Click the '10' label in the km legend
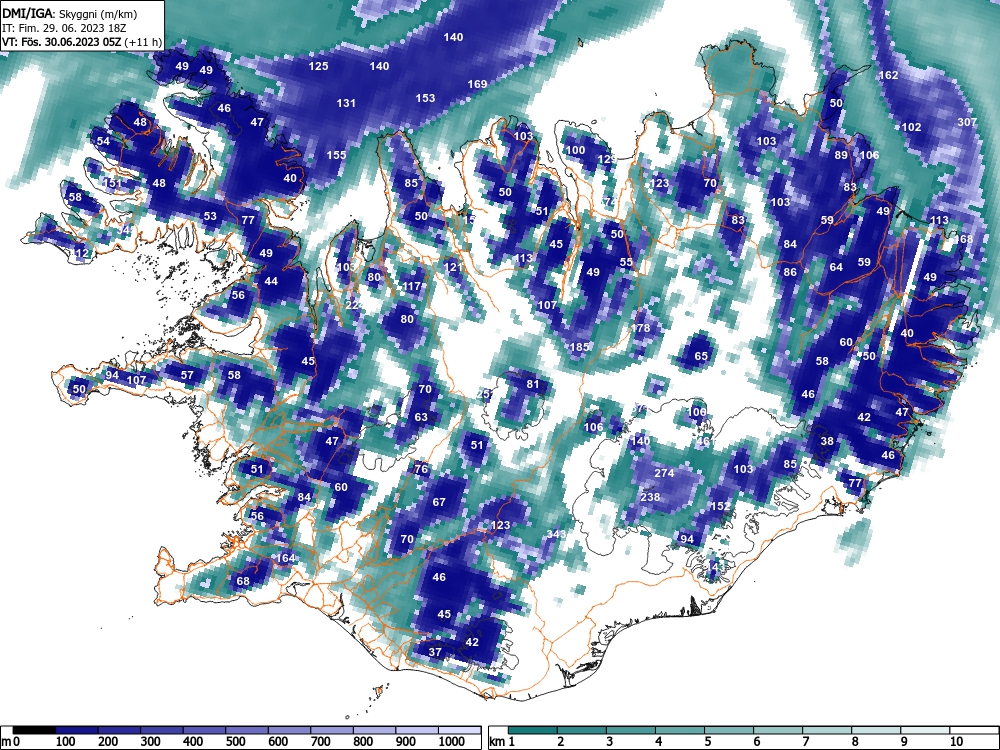The image size is (1000, 750). tap(955, 742)
